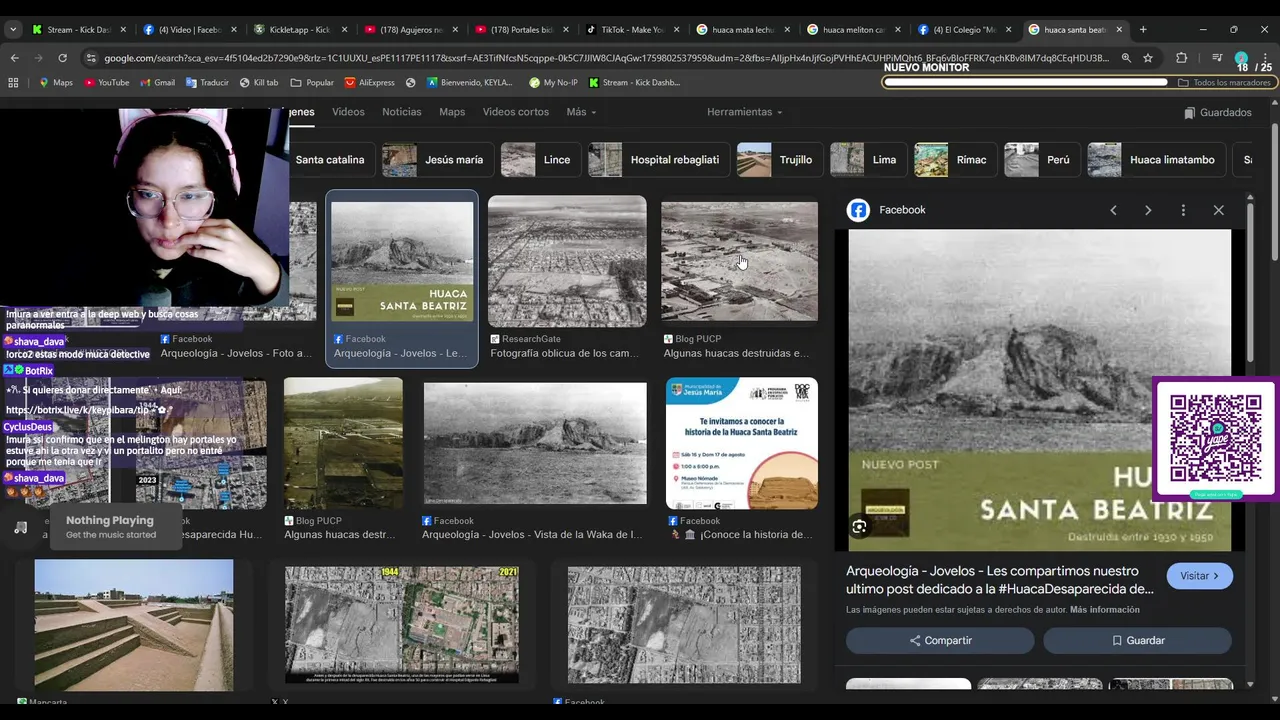Close the image preview panel
Image resolution: width=1280 pixels, height=720 pixels.
point(1218,210)
